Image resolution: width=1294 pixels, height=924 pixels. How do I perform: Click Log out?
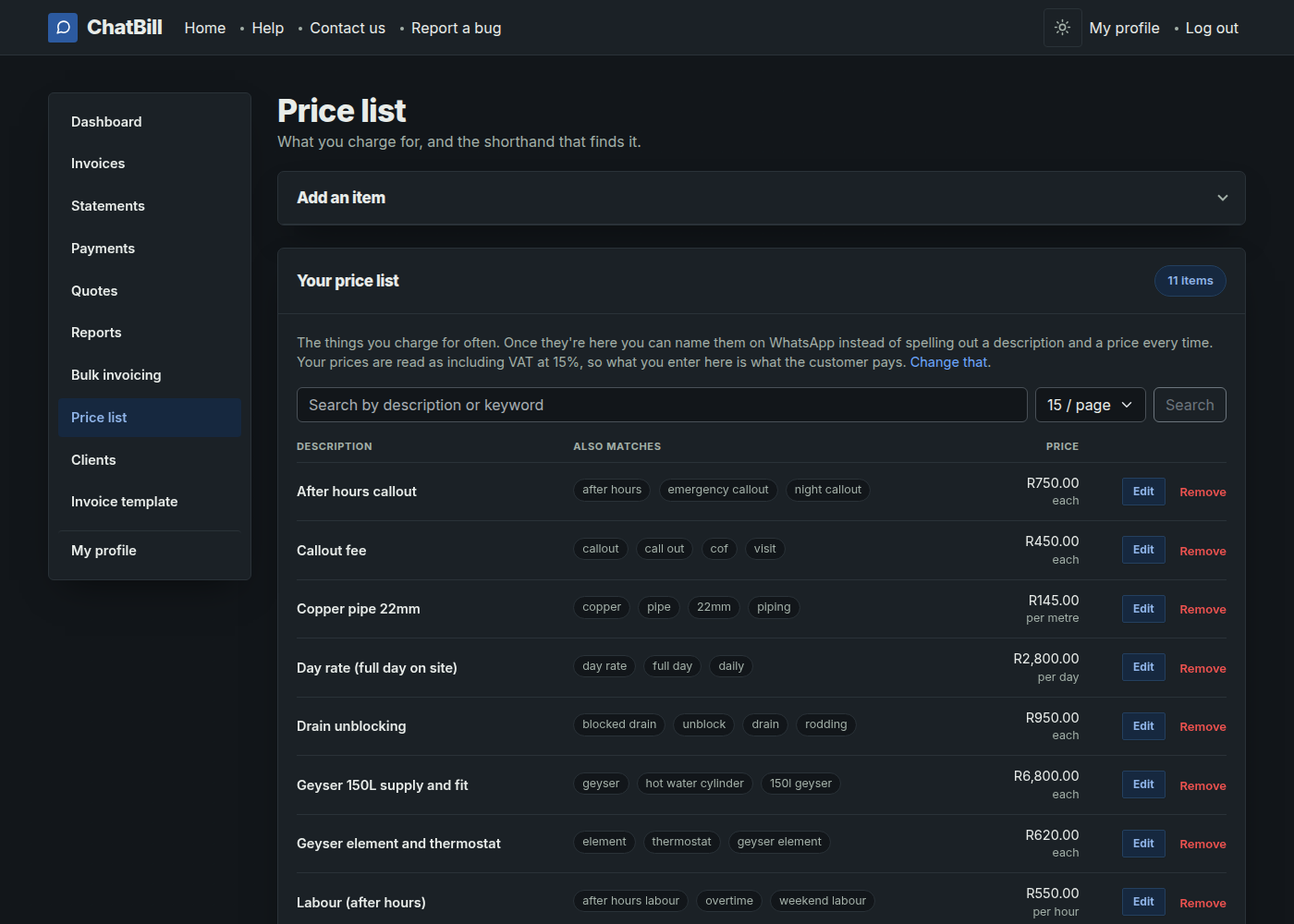click(1212, 28)
